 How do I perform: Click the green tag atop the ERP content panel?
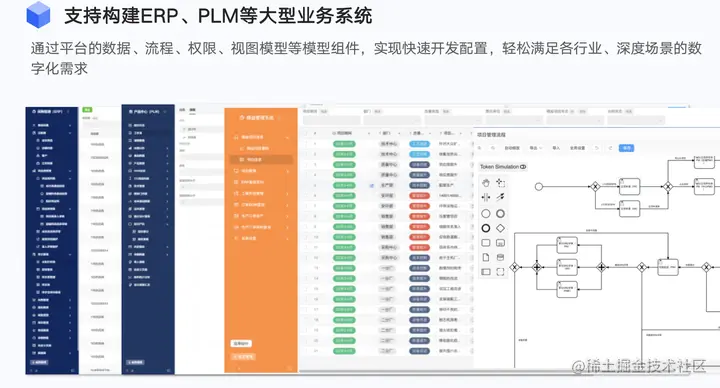point(87,110)
